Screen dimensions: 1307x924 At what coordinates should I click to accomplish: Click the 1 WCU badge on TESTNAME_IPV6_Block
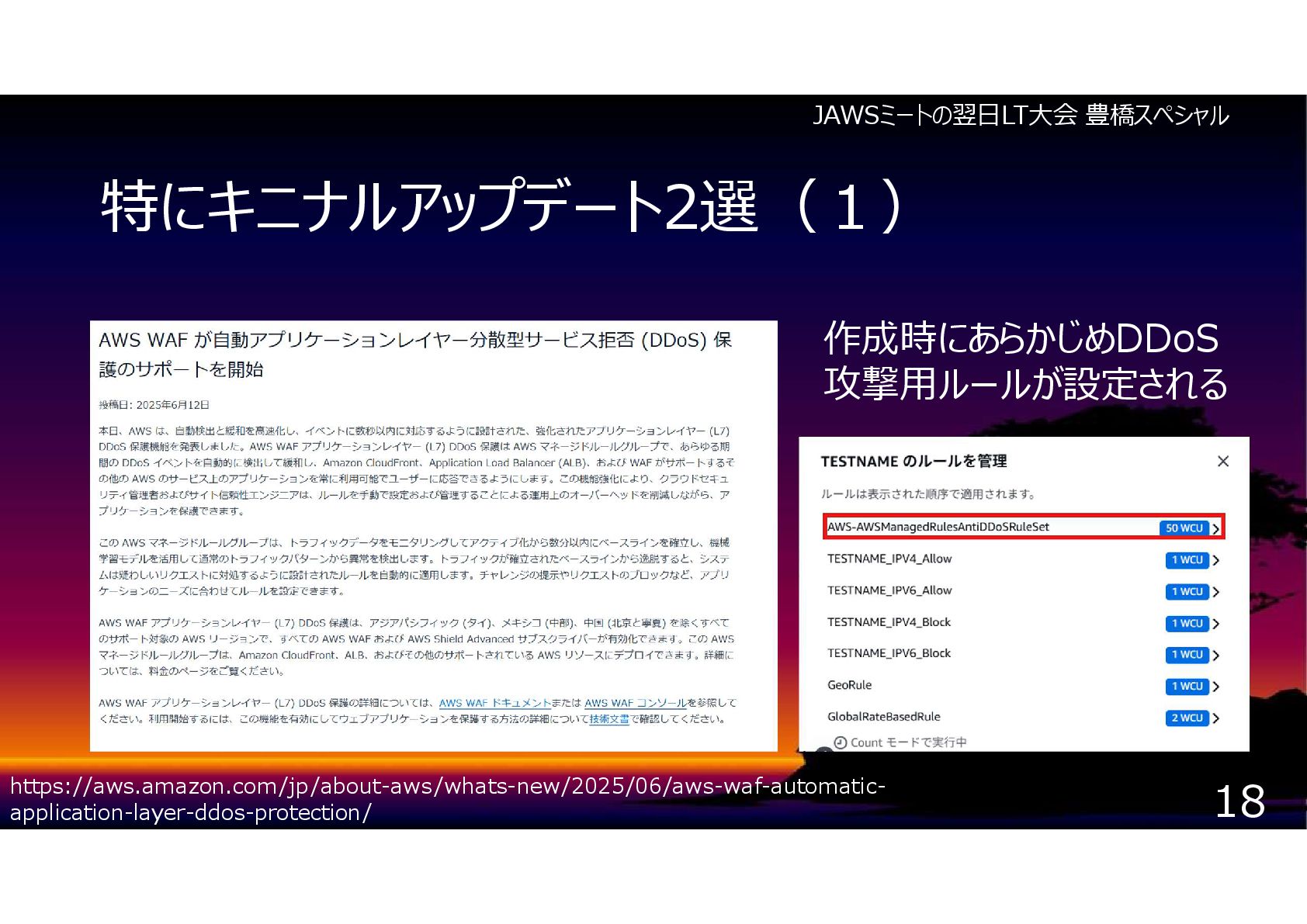[x=1187, y=655]
